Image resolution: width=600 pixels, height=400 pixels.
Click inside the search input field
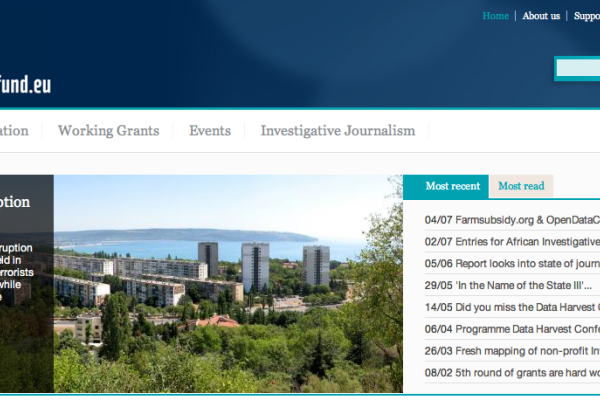[x=579, y=68]
